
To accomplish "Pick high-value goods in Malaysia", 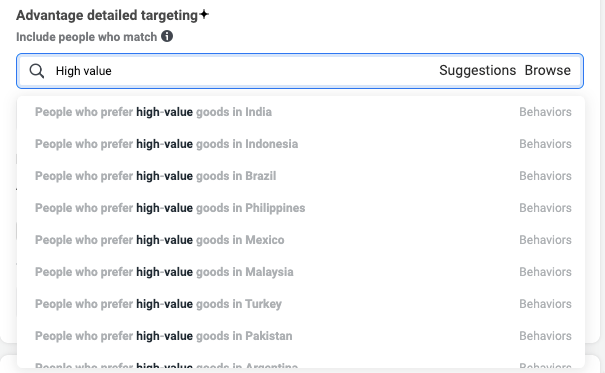I will click(x=303, y=272).
